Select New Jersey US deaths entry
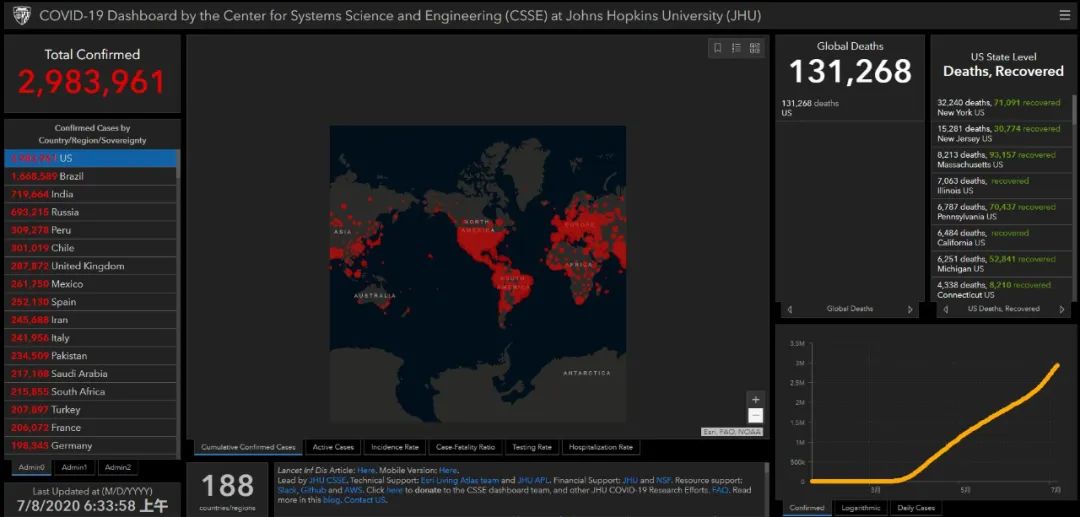Viewport: 1080px width, 517px height. click(x=1001, y=134)
